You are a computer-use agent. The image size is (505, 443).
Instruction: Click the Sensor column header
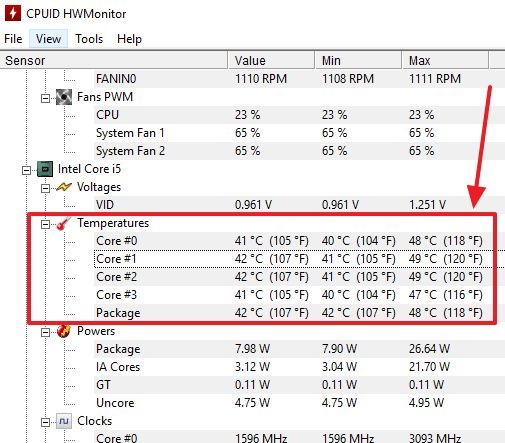[x=114, y=60]
